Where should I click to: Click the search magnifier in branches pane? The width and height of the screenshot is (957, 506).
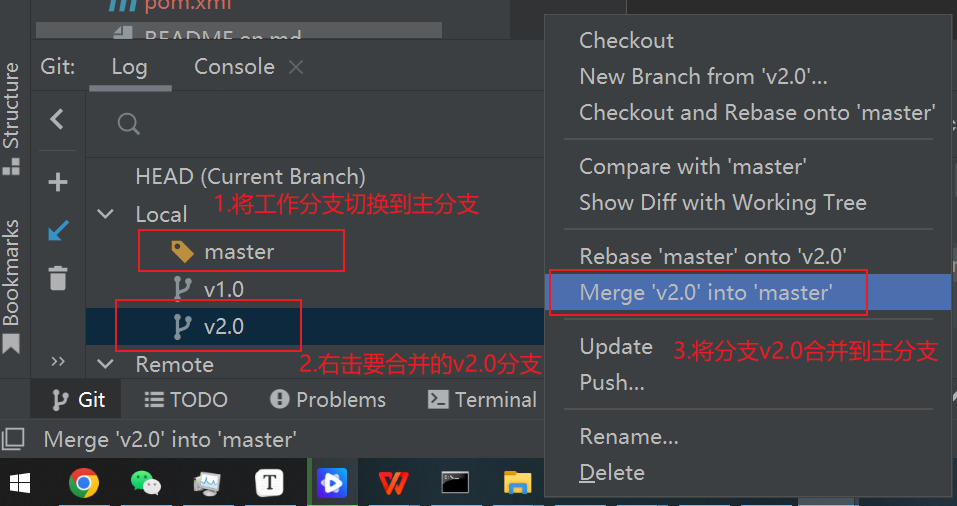click(x=129, y=124)
